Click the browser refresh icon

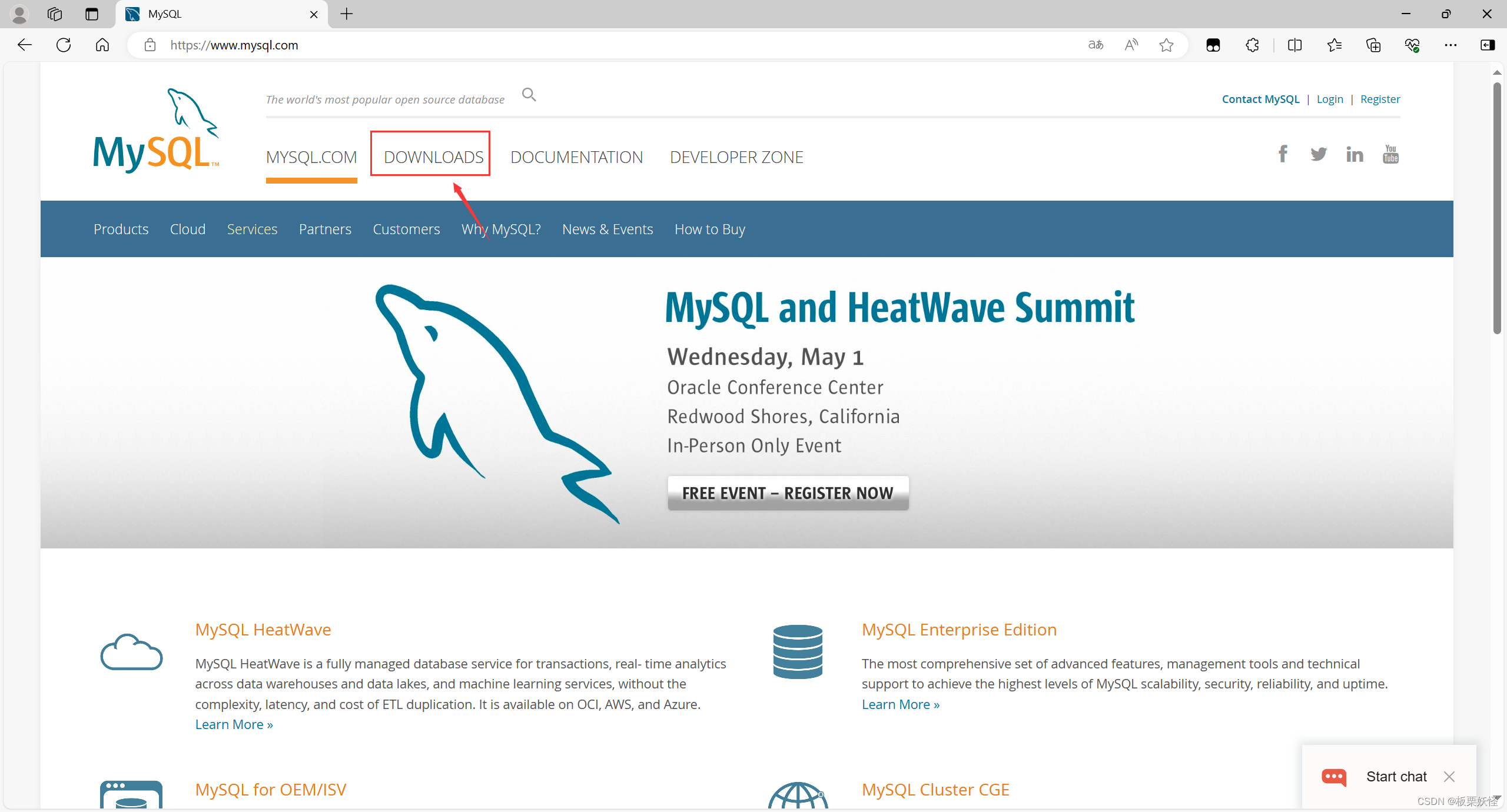63,45
